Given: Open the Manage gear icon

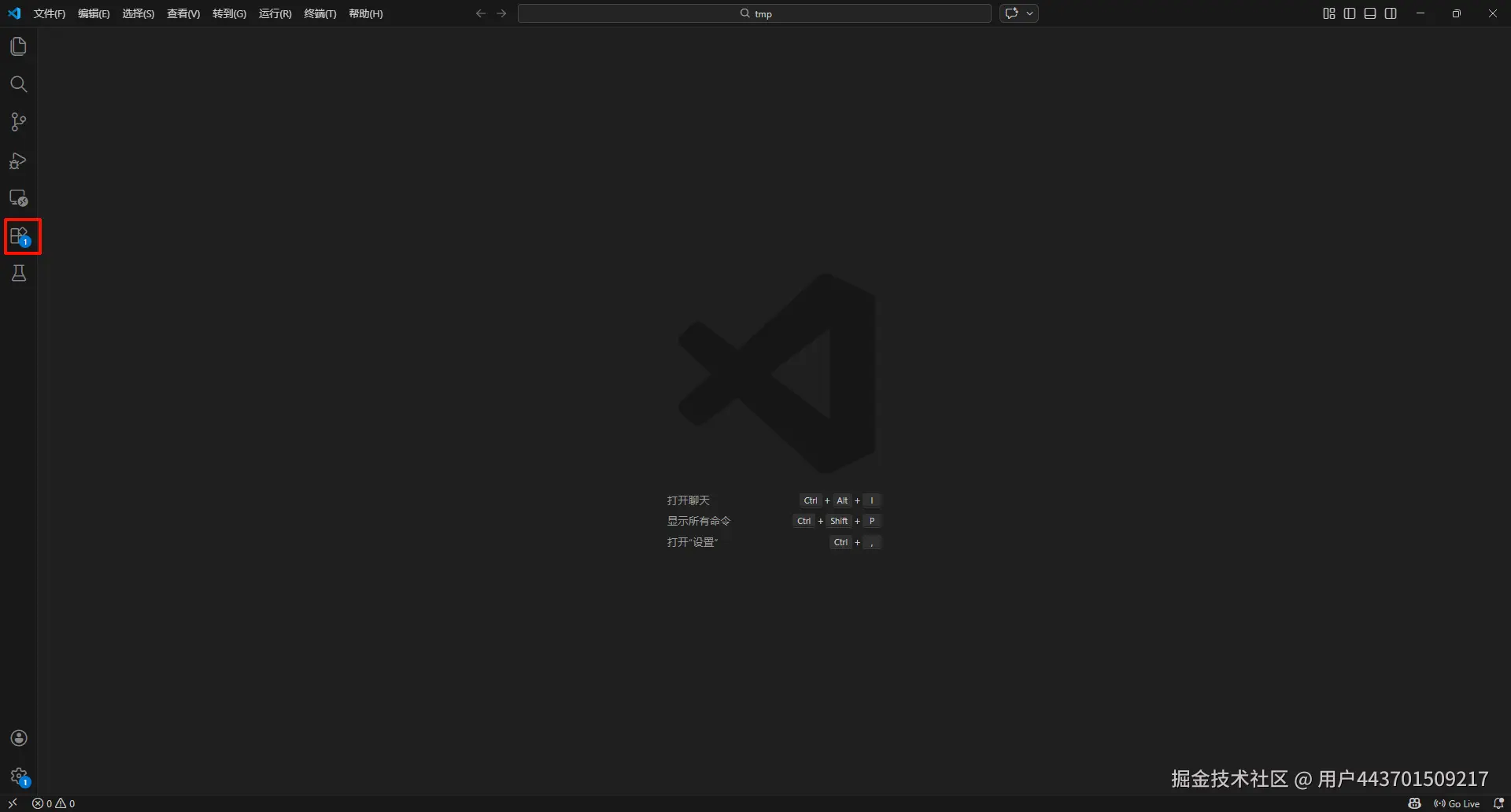Looking at the screenshot, I should 19,777.
